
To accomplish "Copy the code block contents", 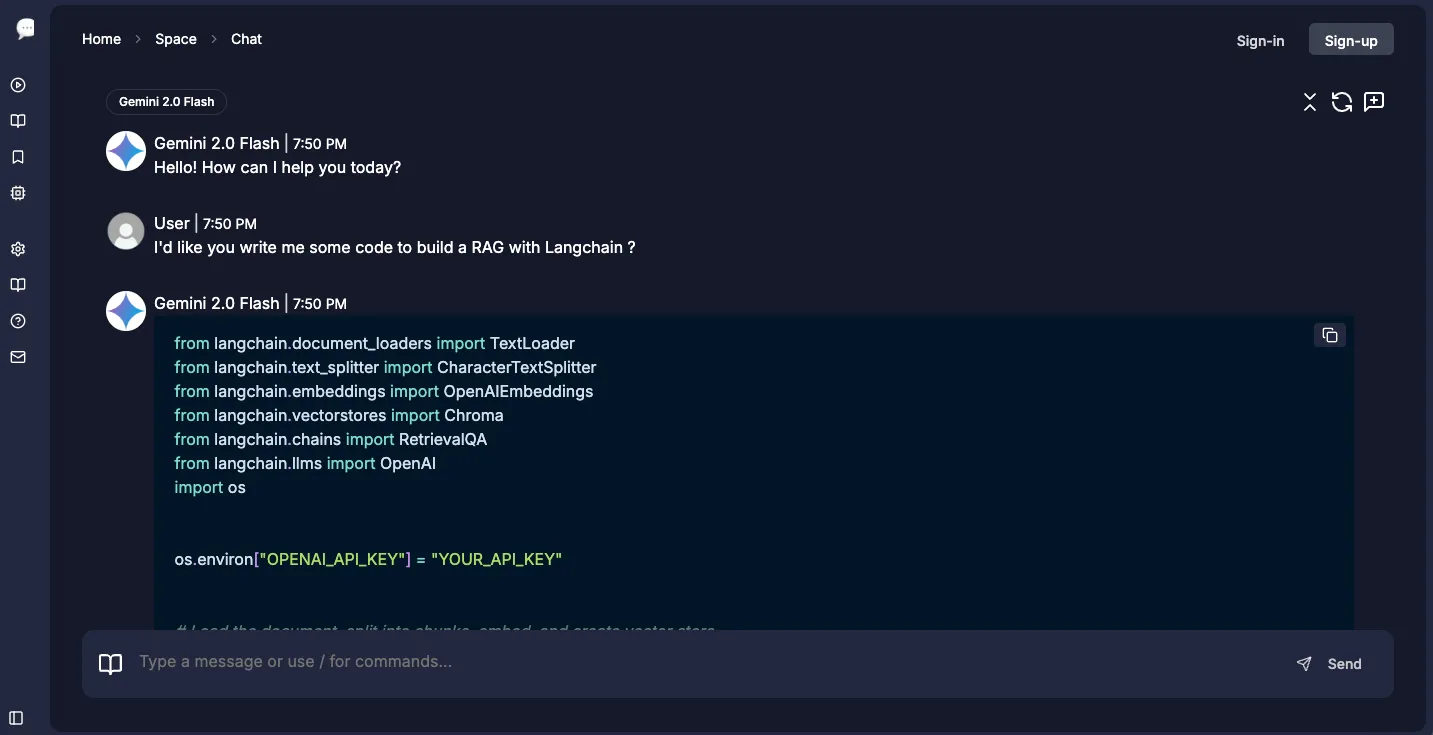I will [1330, 335].
